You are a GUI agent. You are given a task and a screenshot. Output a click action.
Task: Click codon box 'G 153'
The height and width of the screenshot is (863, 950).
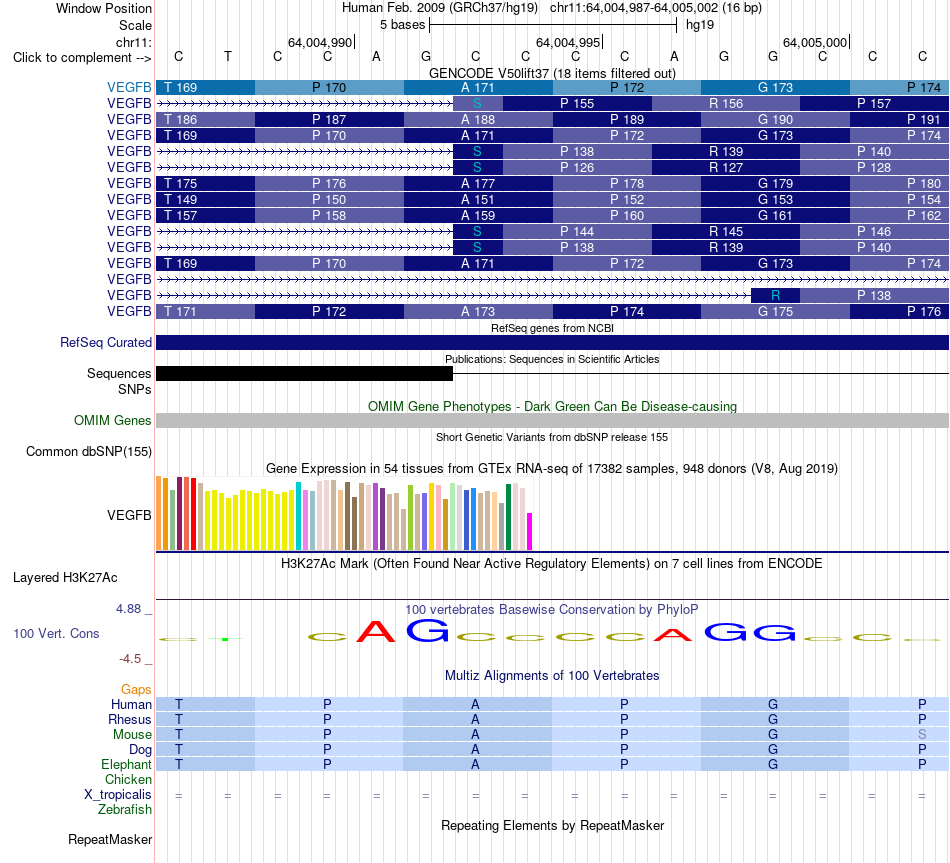[775, 199]
